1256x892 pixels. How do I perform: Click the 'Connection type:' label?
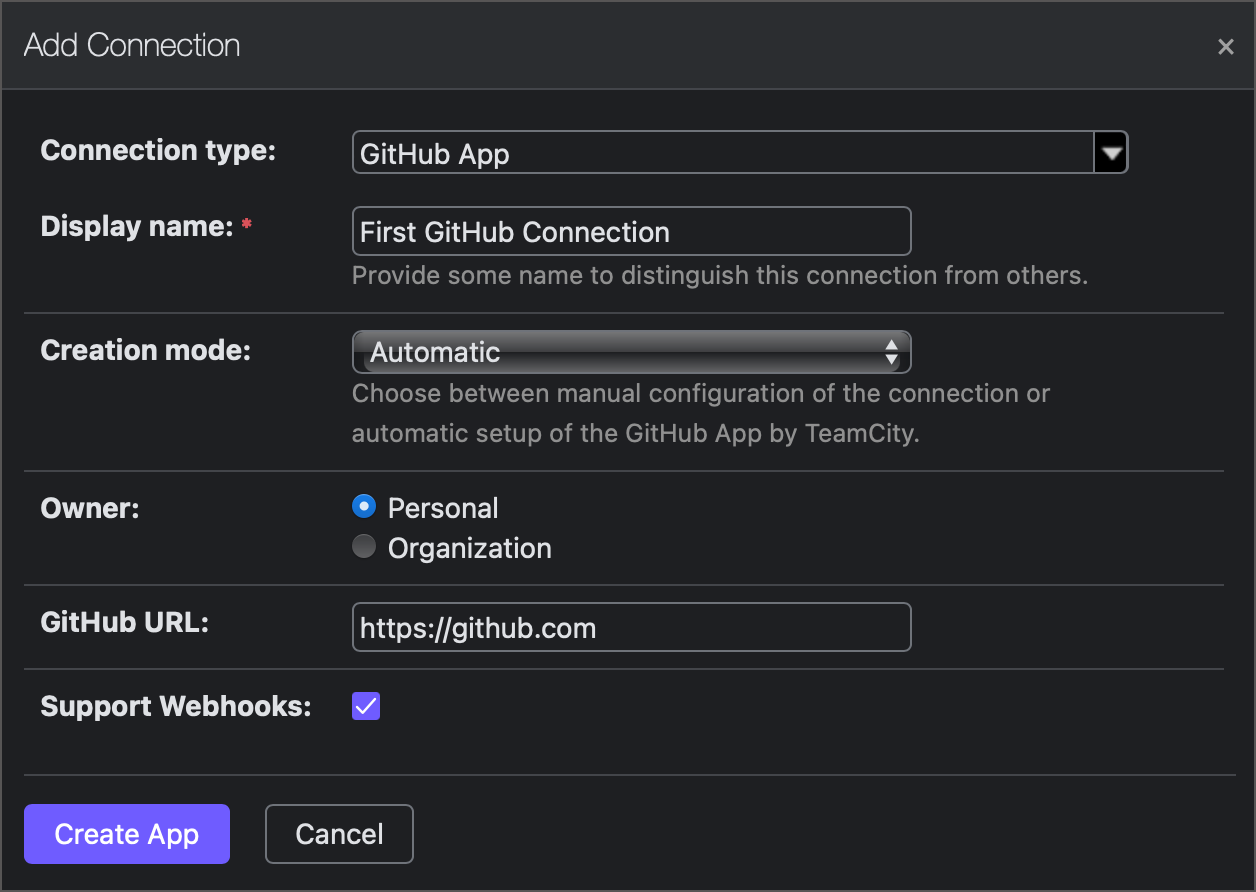[x=158, y=150]
